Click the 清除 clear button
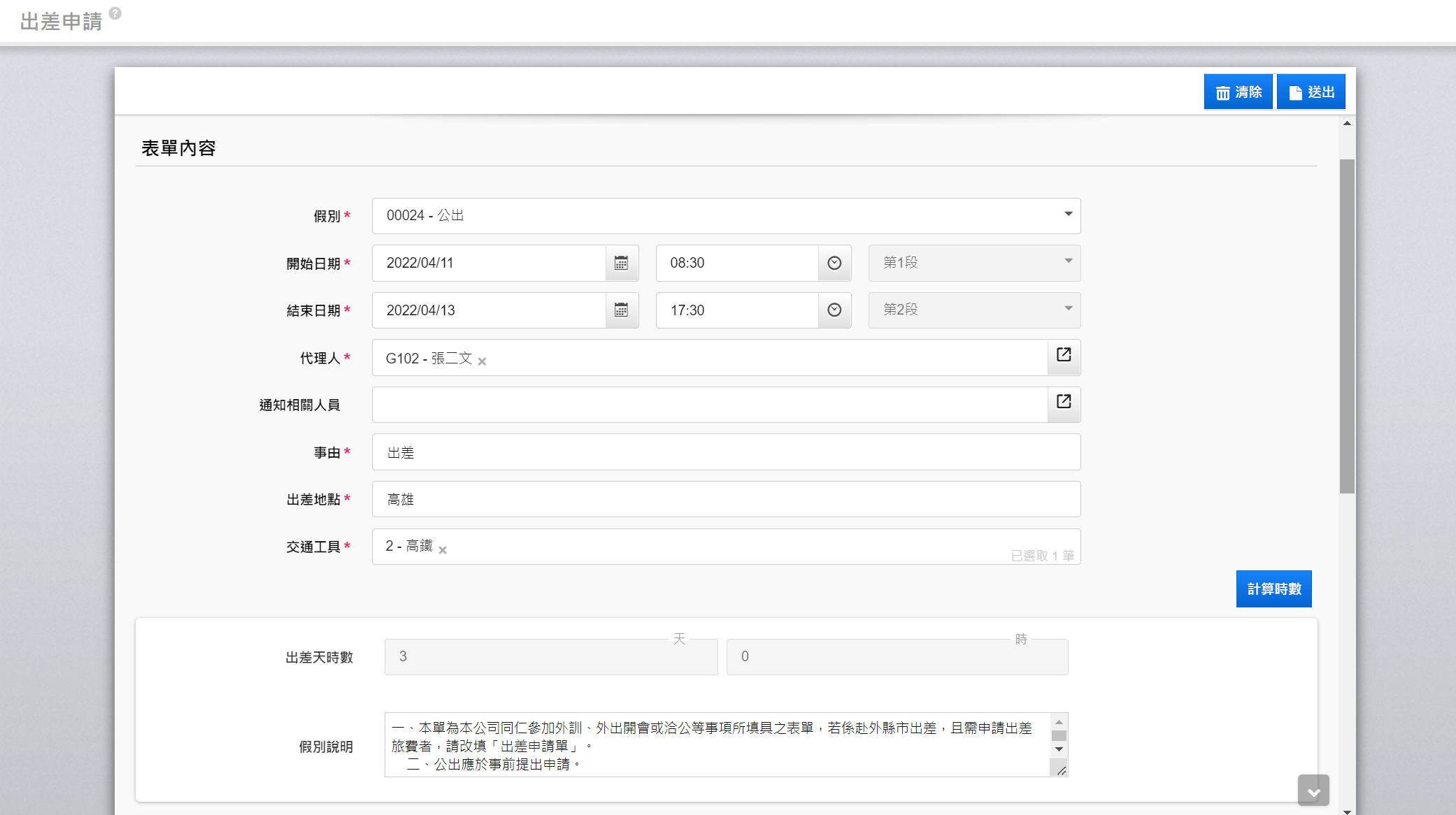The image size is (1456, 815). coord(1238,92)
